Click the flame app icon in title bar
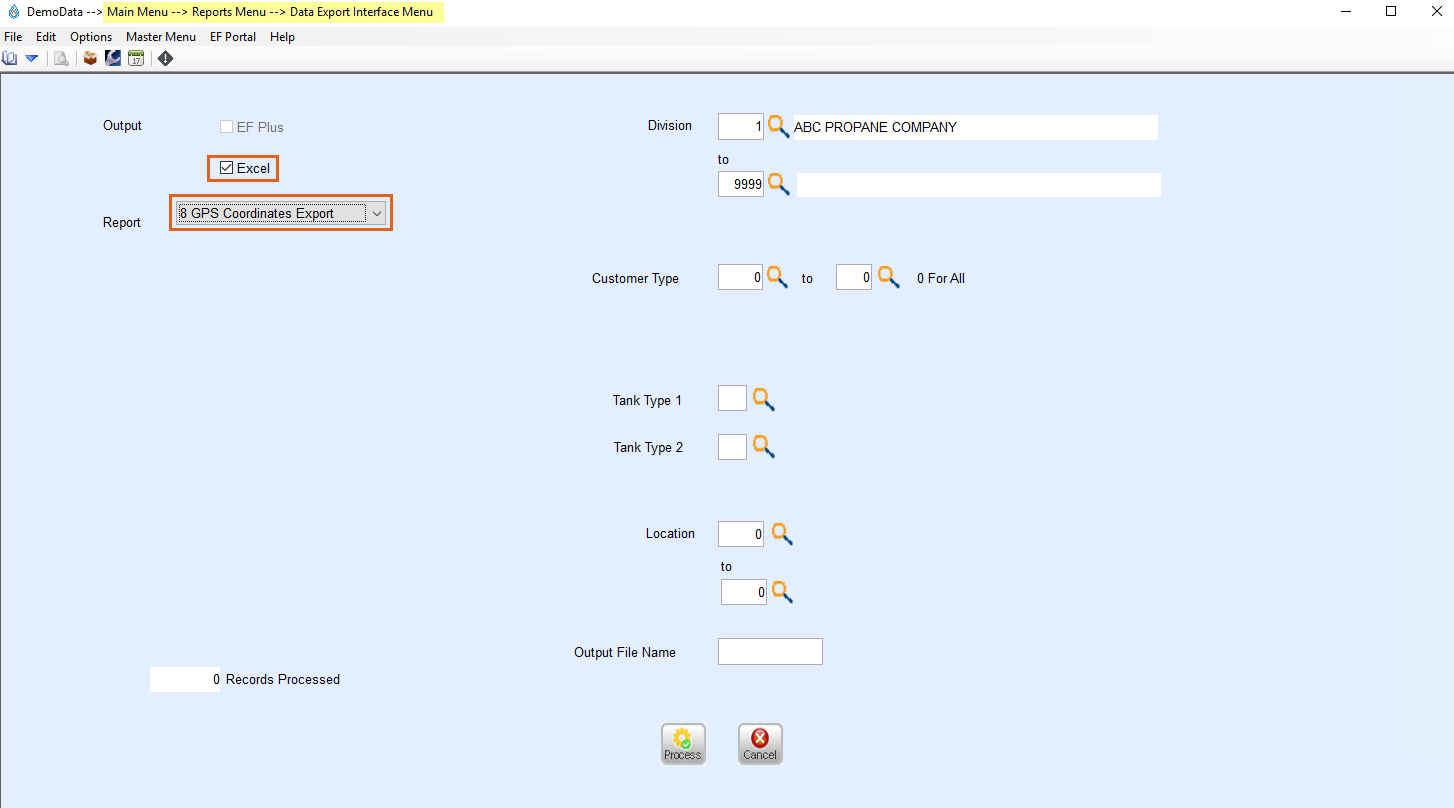Image resolution: width=1454 pixels, height=808 pixels. (x=13, y=12)
